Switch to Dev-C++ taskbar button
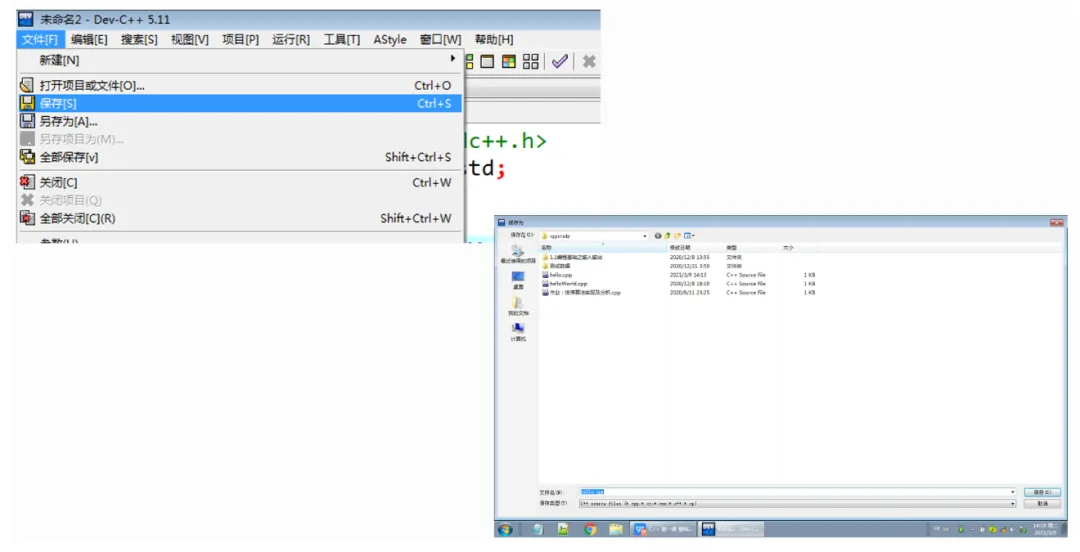 coord(731,529)
